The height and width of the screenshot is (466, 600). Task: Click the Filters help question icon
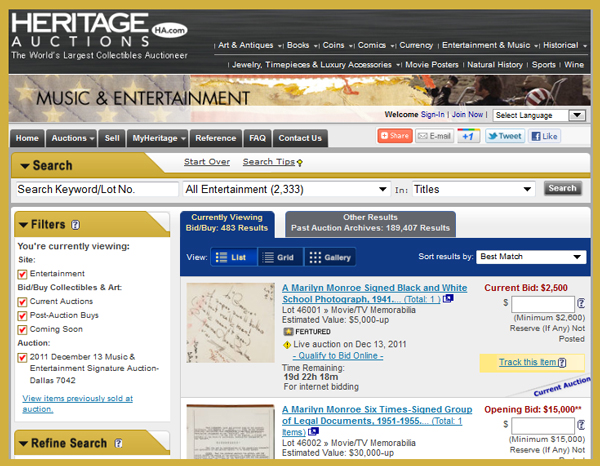point(75,225)
